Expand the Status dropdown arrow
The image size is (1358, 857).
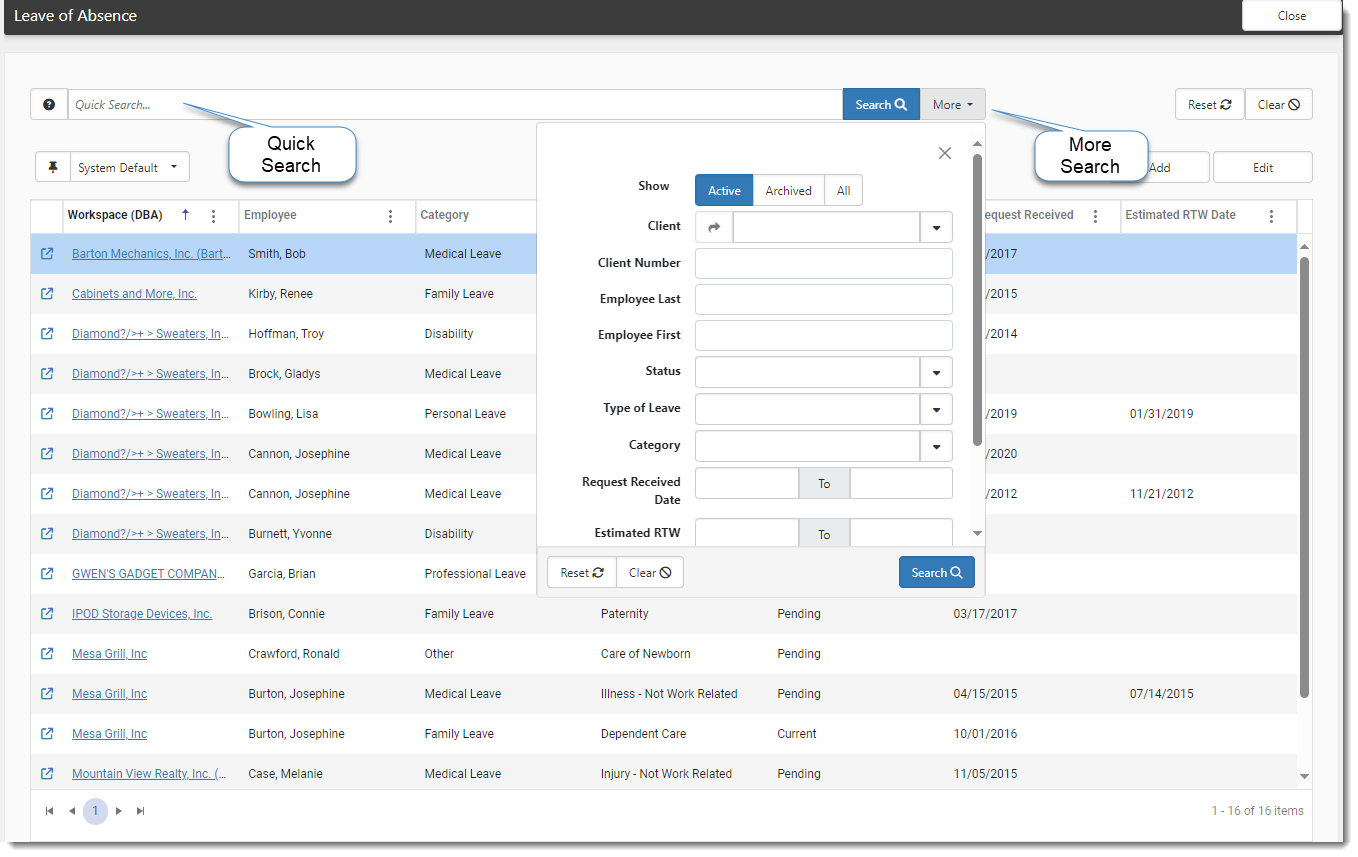[x=936, y=372]
